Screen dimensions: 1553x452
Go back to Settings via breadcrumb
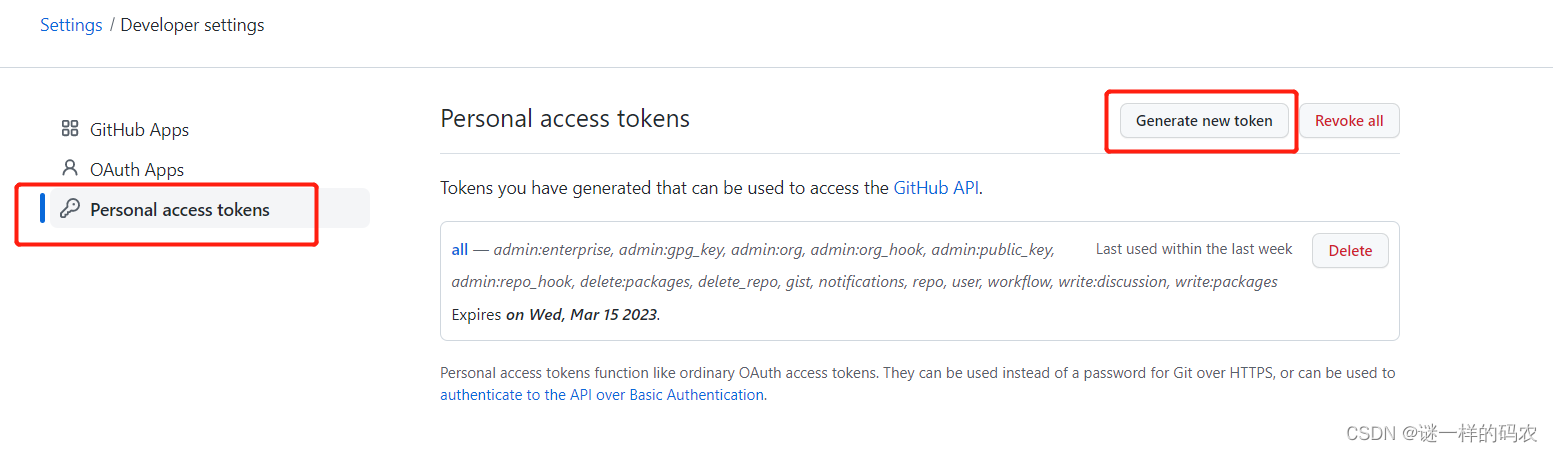pos(71,25)
